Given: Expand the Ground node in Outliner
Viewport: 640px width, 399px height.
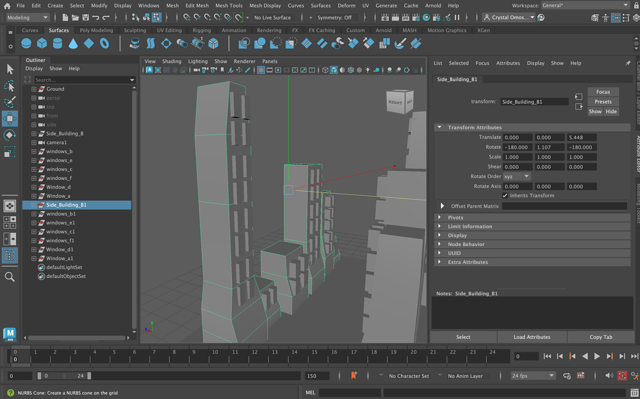Looking at the screenshot, I should pos(34,89).
